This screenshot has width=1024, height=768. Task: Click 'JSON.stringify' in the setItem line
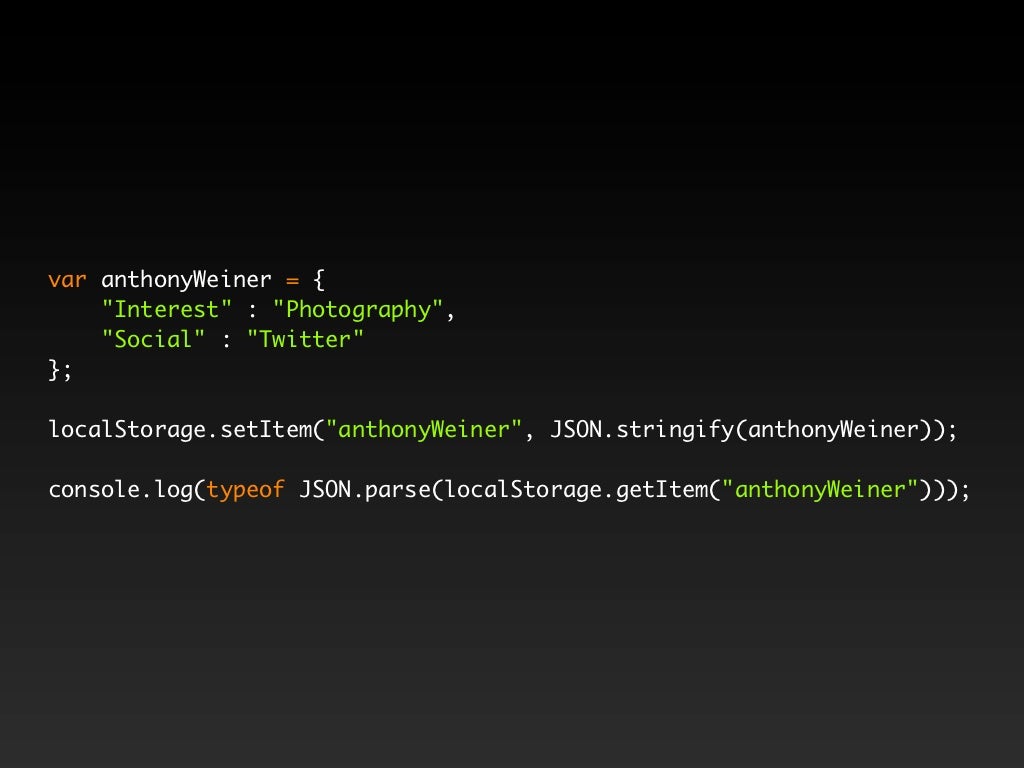coord(642,430)
